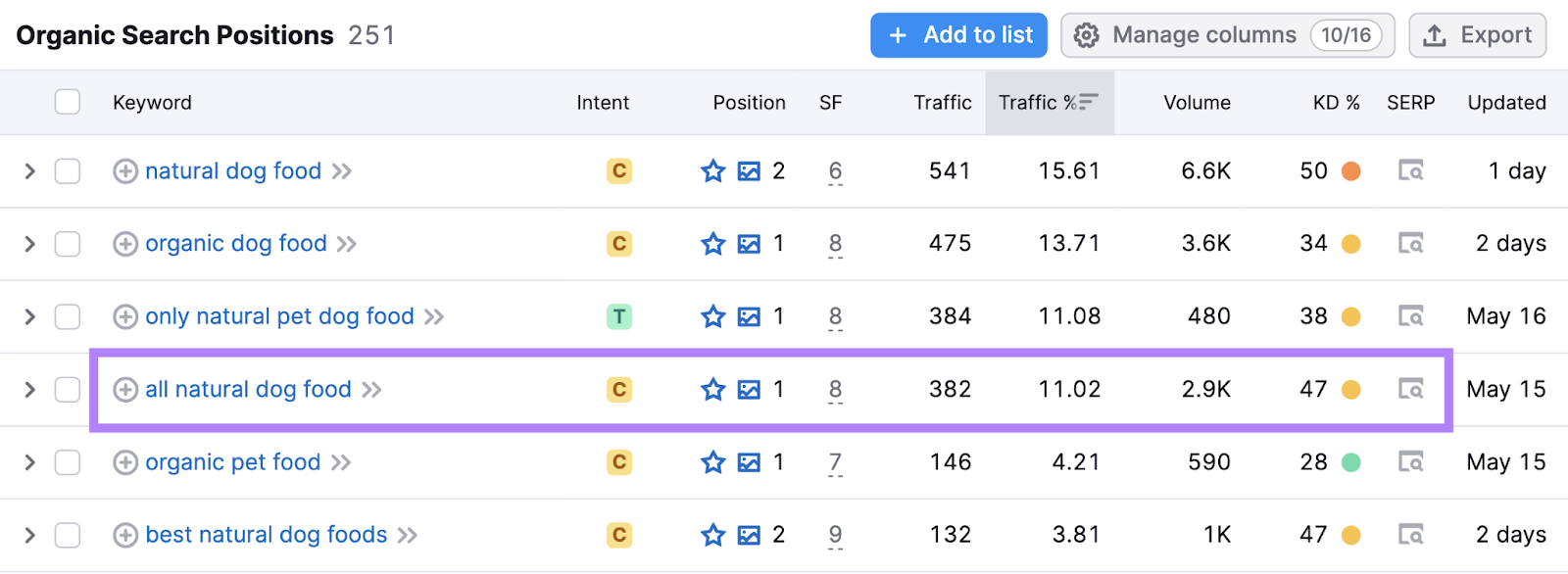Open SERP view icon for organic pet food
This screenshot has width=1568, height=574.
click(x=1411, y=462)
